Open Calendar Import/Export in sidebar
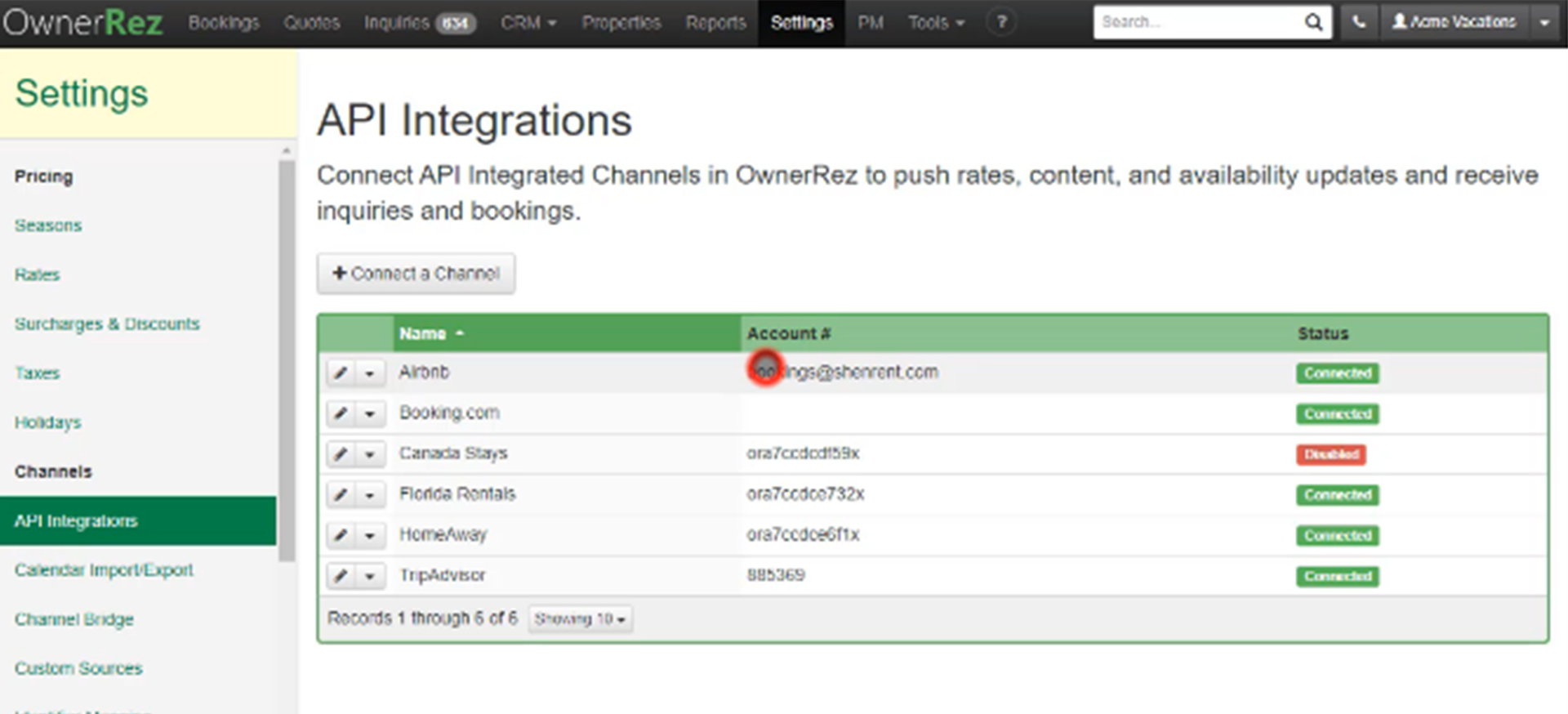This screenshot has height=714, width=1568. (x=104, y=570)
